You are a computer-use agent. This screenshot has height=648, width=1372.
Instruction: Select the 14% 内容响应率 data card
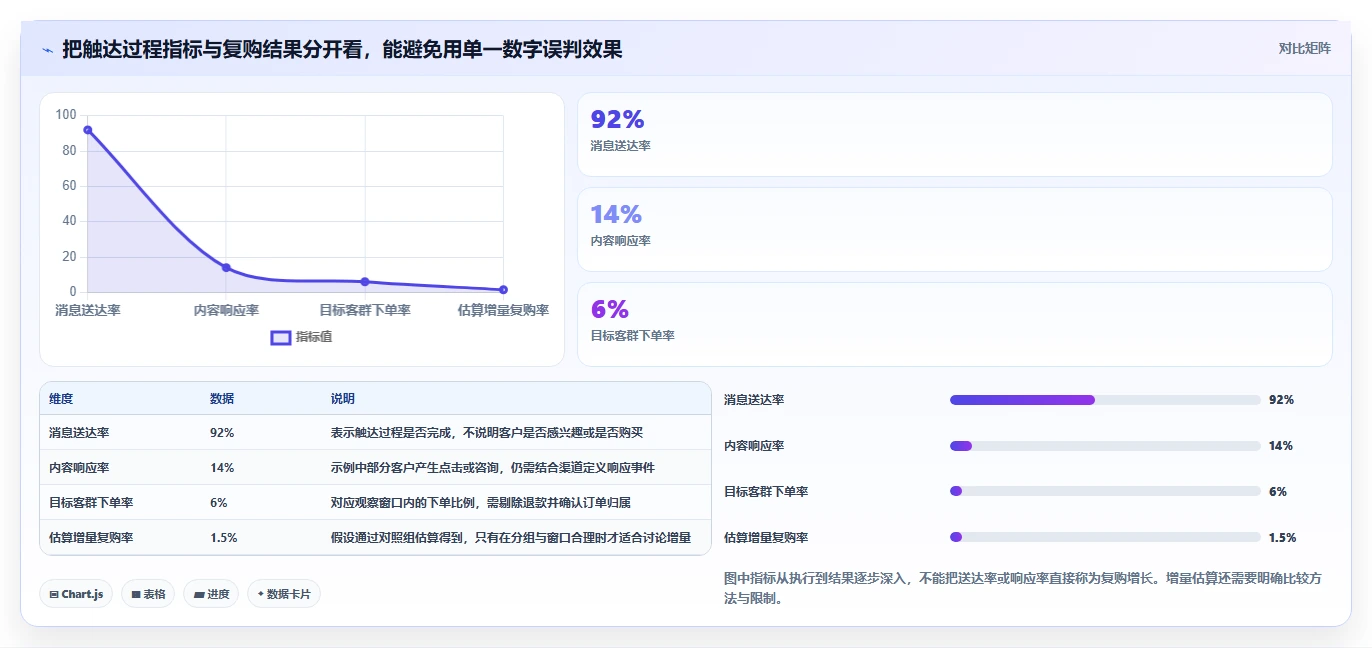click(x=955, y=229)
